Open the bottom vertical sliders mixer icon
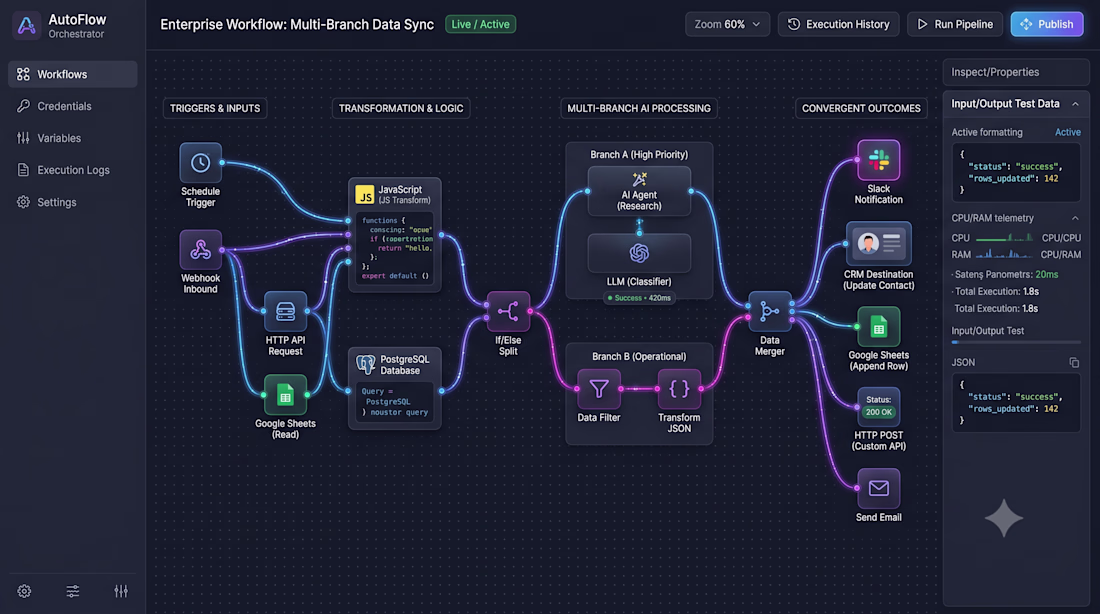 coord(121,592)
